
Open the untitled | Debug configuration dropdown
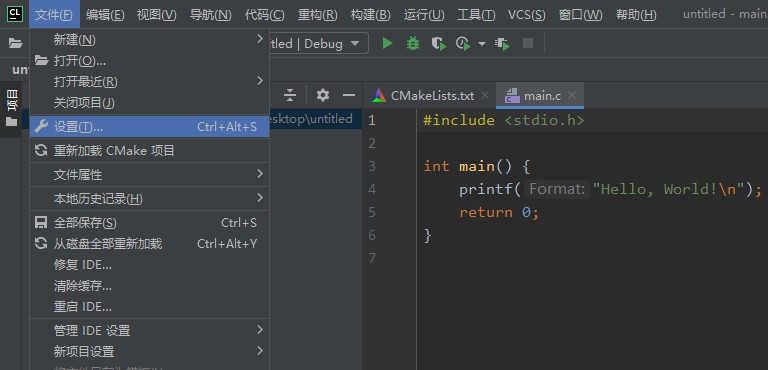click(318, 44)
